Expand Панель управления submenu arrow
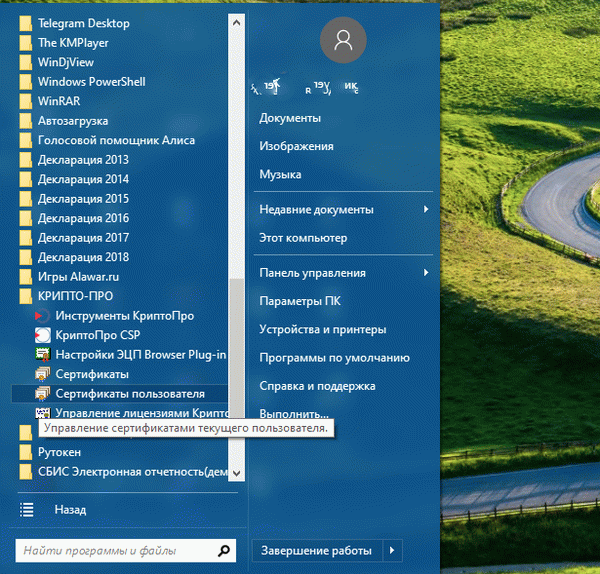The image size is (600, 574). [426, 273]
